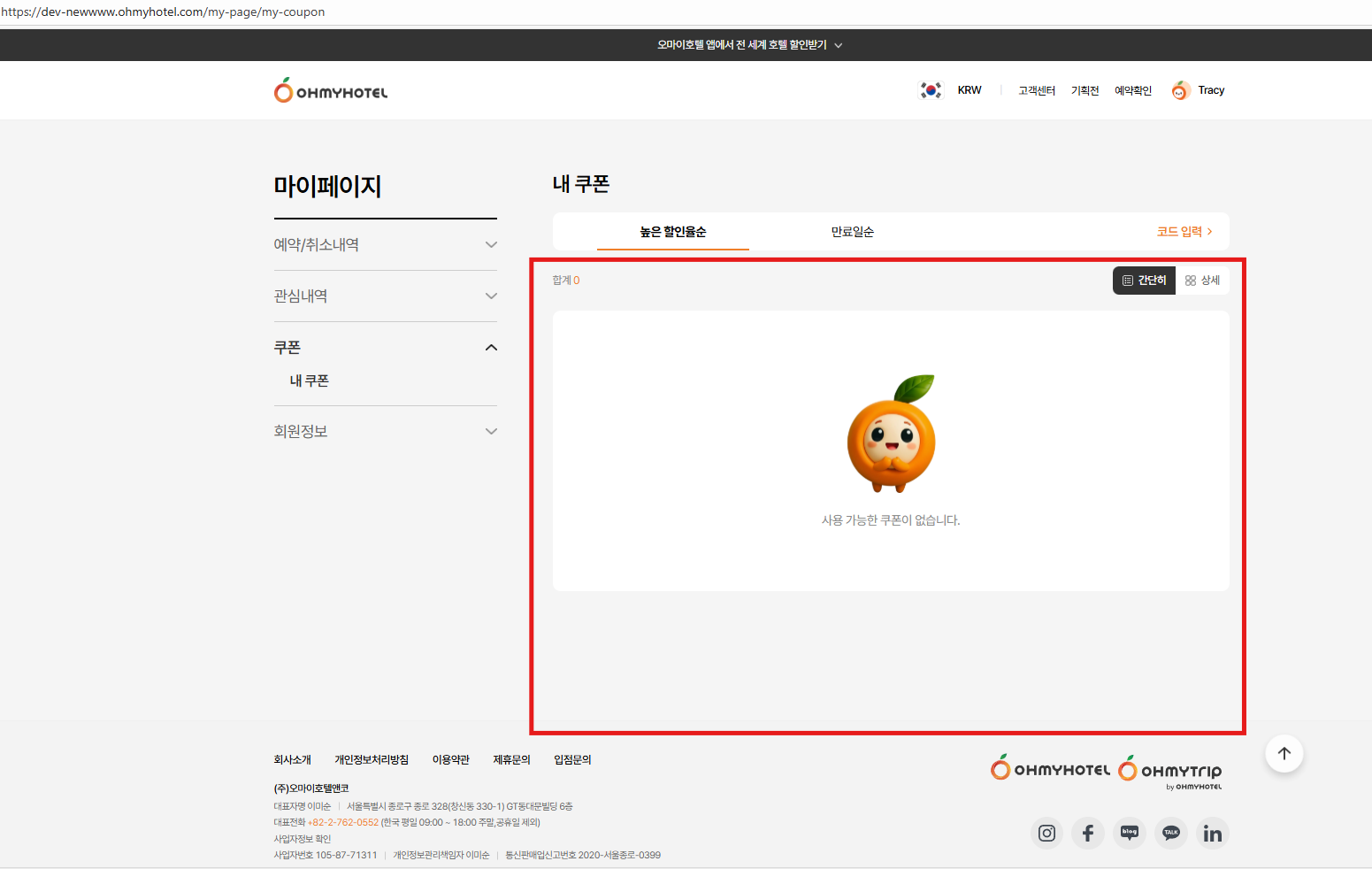Screen dimensions: 1372x869
Task: Click the scroll-to-top arrow button
Action: [1284, 754]
